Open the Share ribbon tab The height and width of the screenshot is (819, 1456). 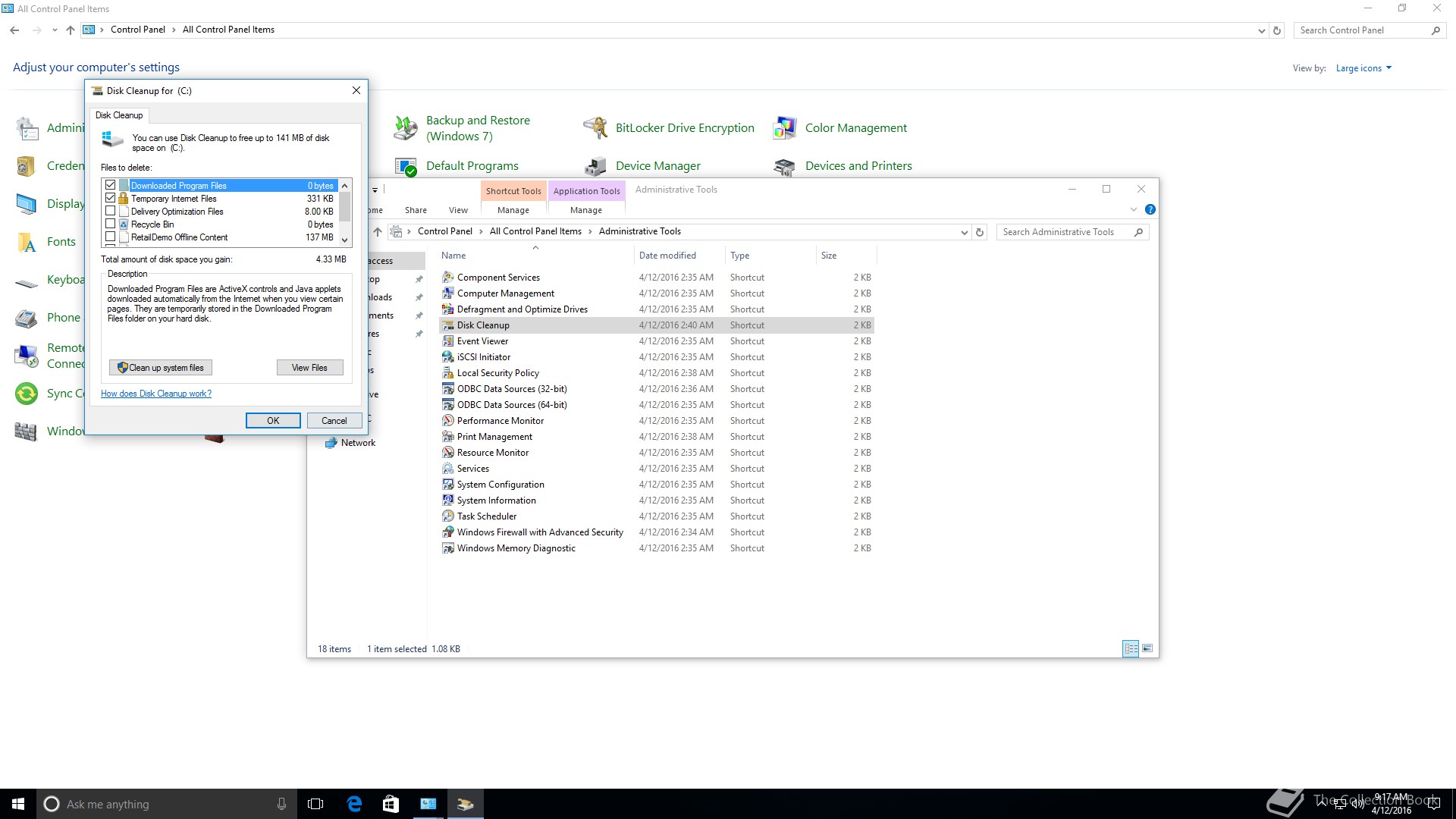tap(416, 210)
